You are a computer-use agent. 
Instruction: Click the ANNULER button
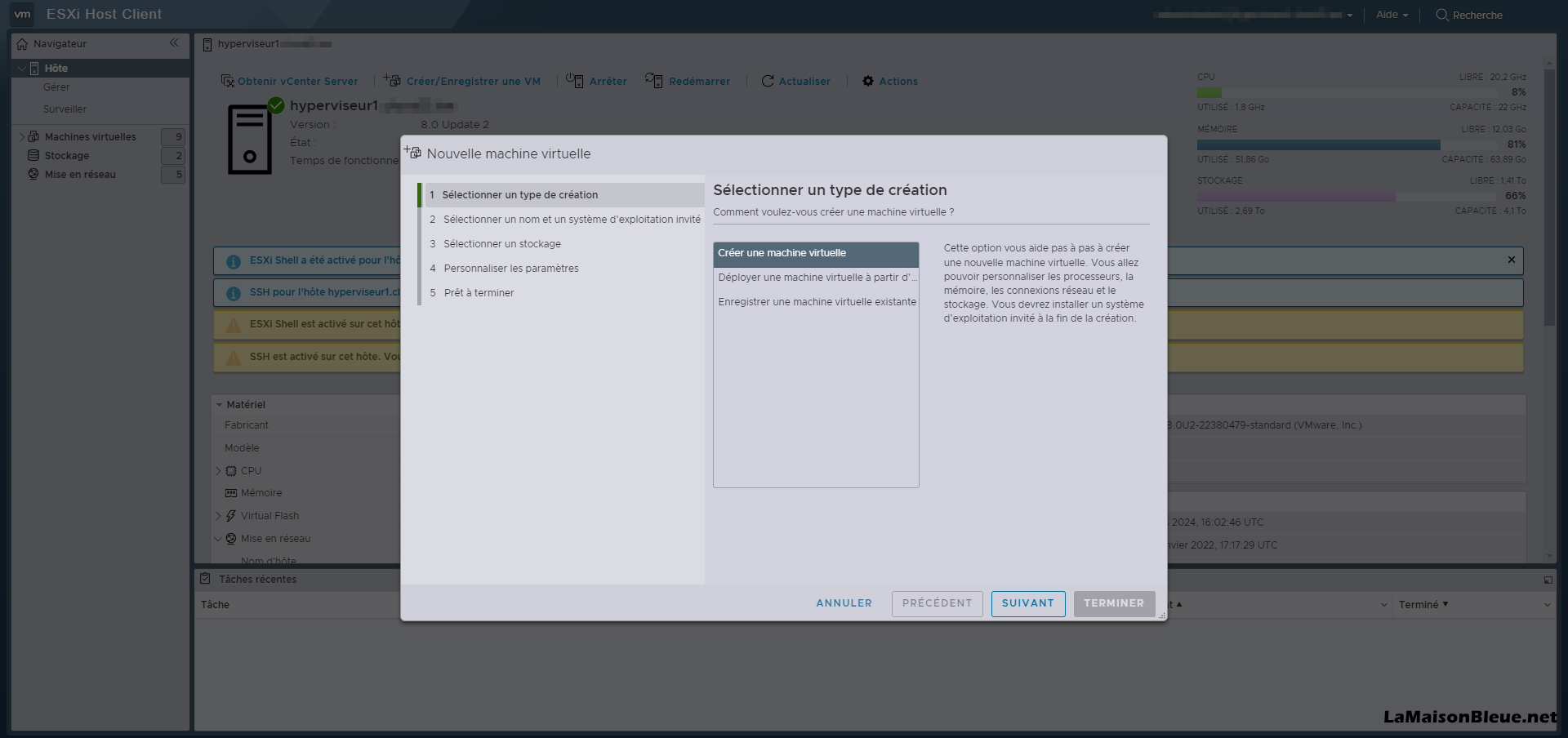tap(844, 603)
